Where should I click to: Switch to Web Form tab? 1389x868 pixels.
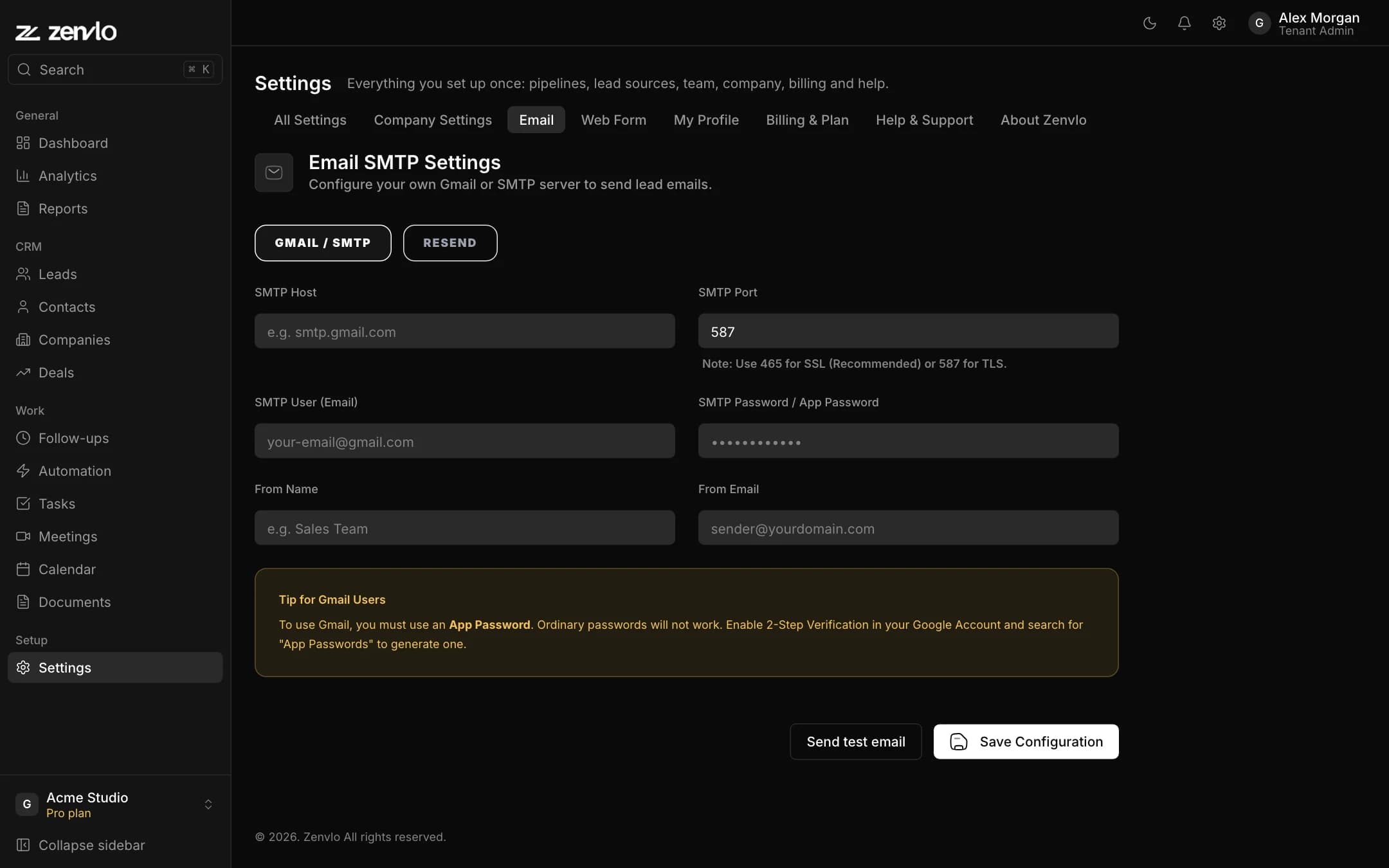point(613,120)
